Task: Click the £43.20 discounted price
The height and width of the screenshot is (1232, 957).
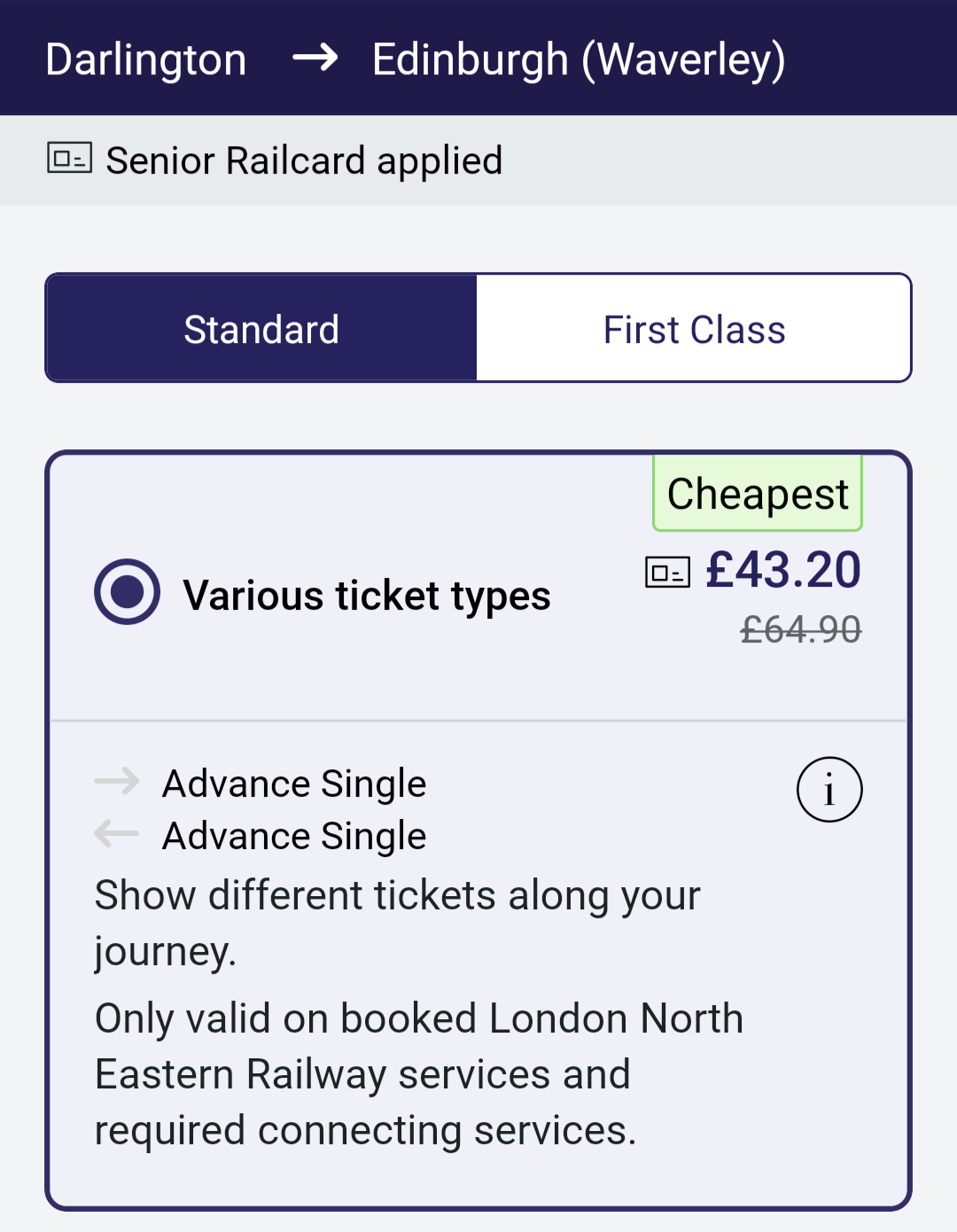Action: point(783,569)
